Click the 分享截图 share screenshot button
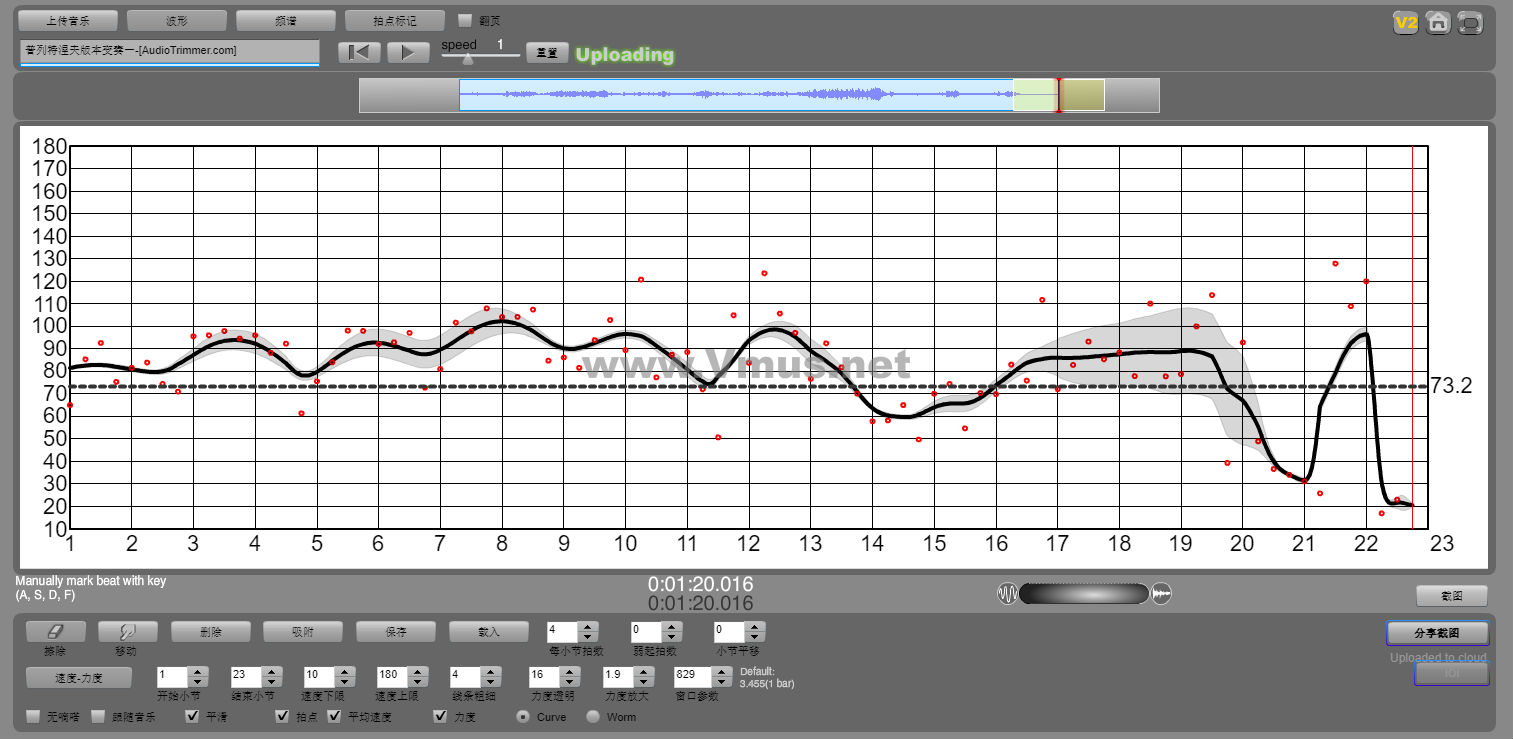The image size is (1513, 739). pos(1437,633)
